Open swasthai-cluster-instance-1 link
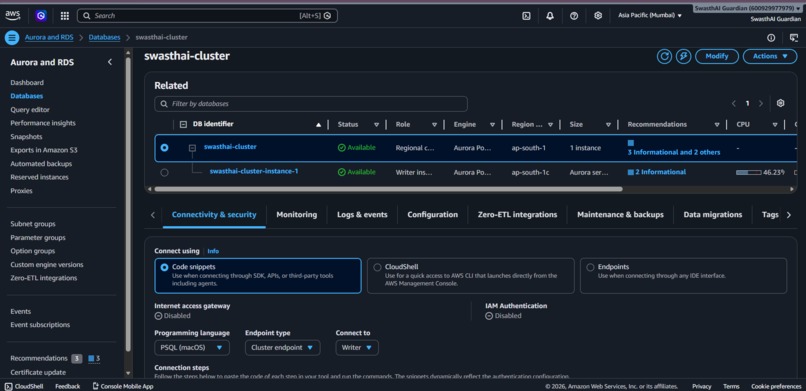806x391 pixels. tap(254, 172)
